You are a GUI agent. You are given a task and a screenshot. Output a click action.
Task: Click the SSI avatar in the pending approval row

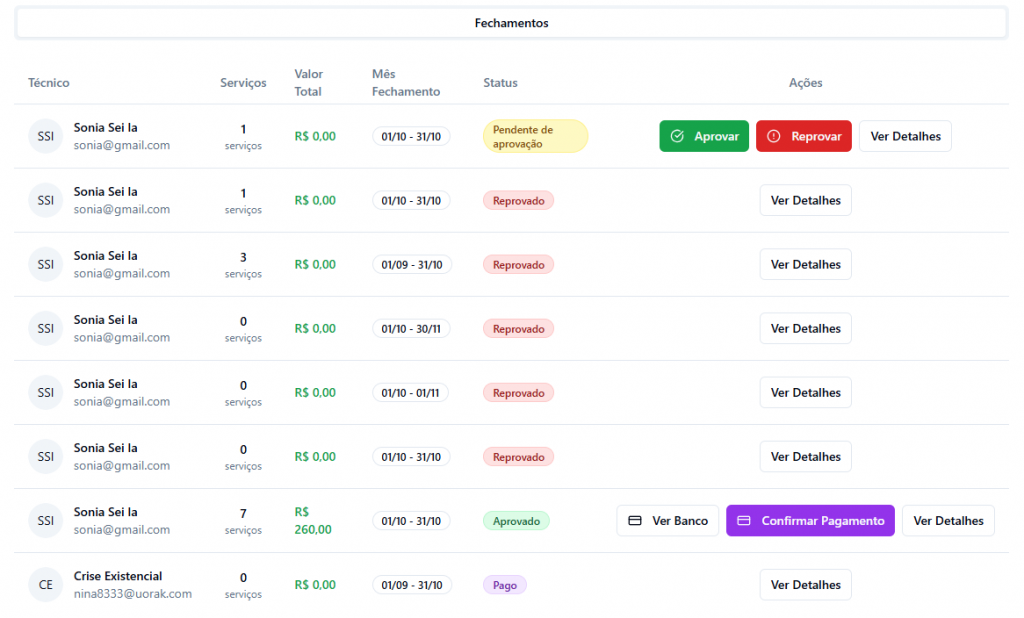pyautogui.click(x=45, y=137)
